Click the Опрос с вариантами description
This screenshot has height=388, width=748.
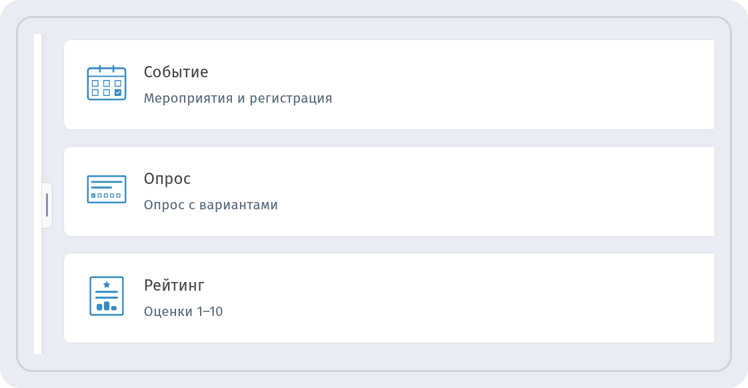(211, 205)
